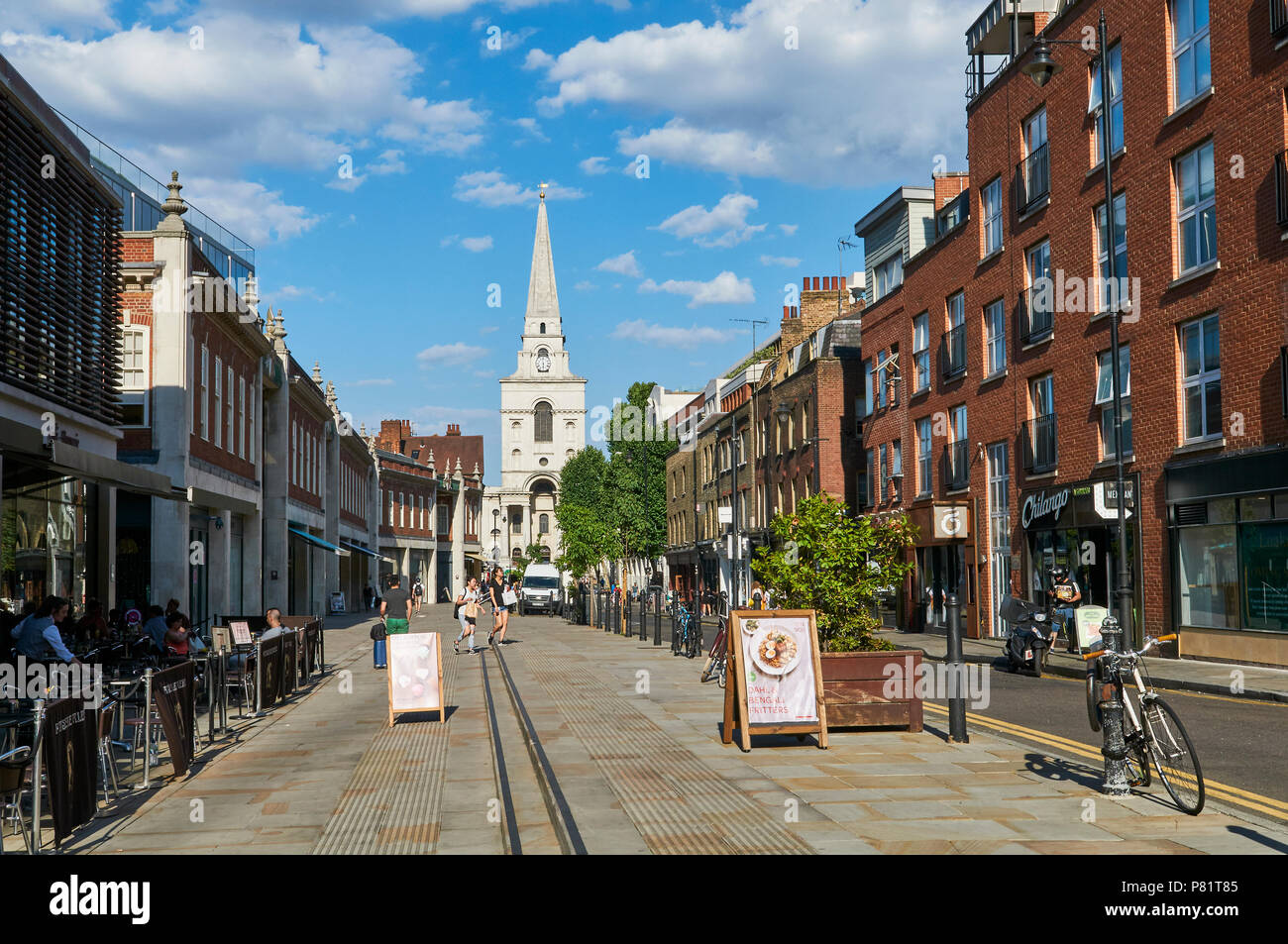Click the alamy logo in the bottom bar

coord(101,899)
